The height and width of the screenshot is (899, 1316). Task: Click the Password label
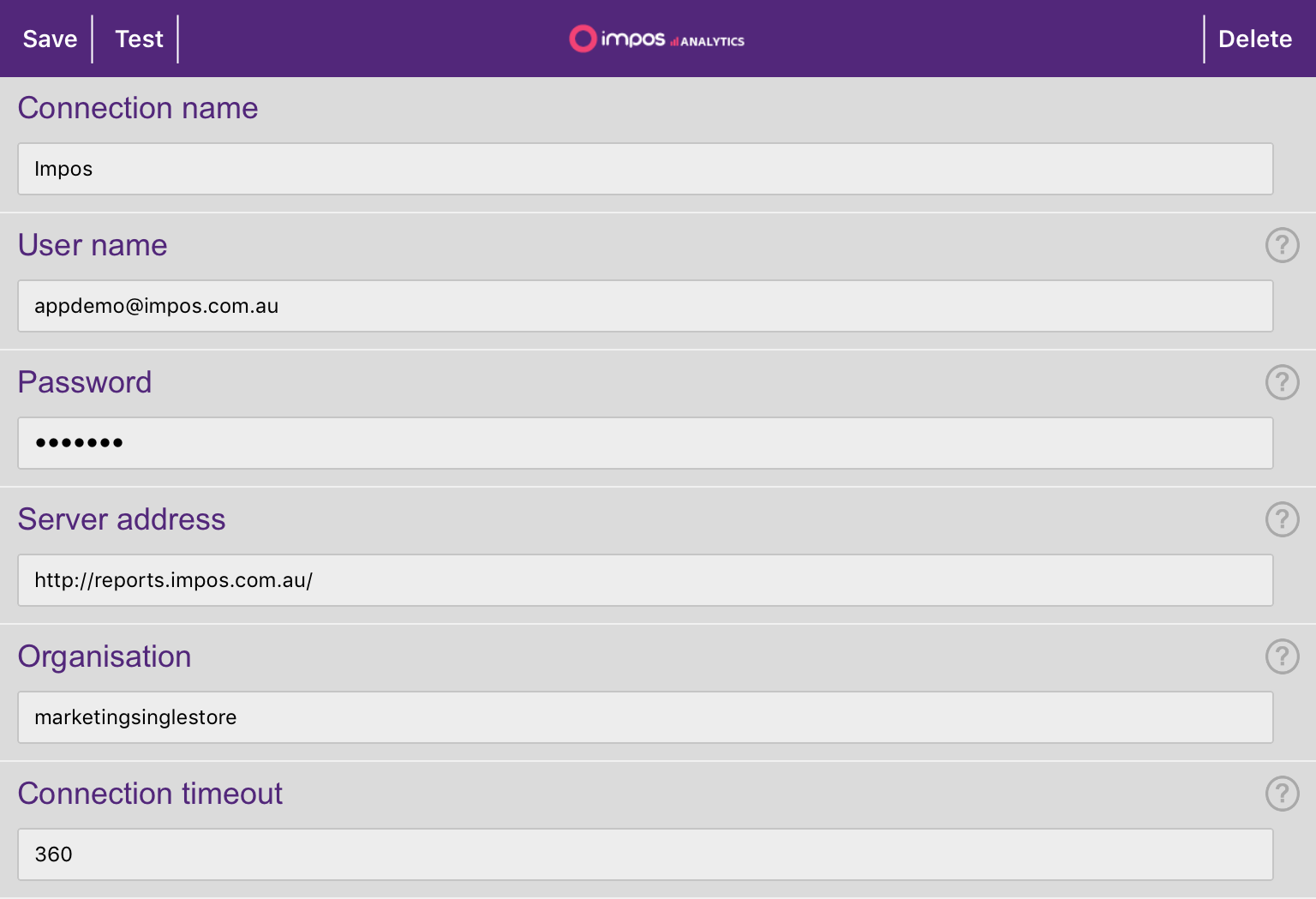85,382
